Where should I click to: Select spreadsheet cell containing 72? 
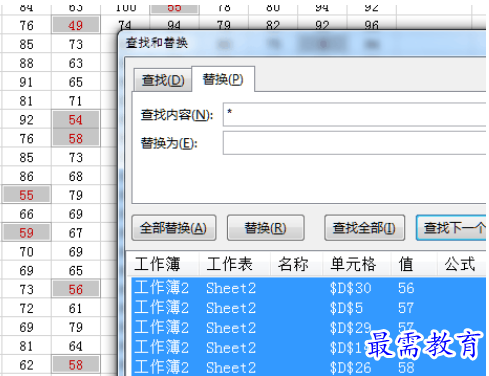coord(26,308)
